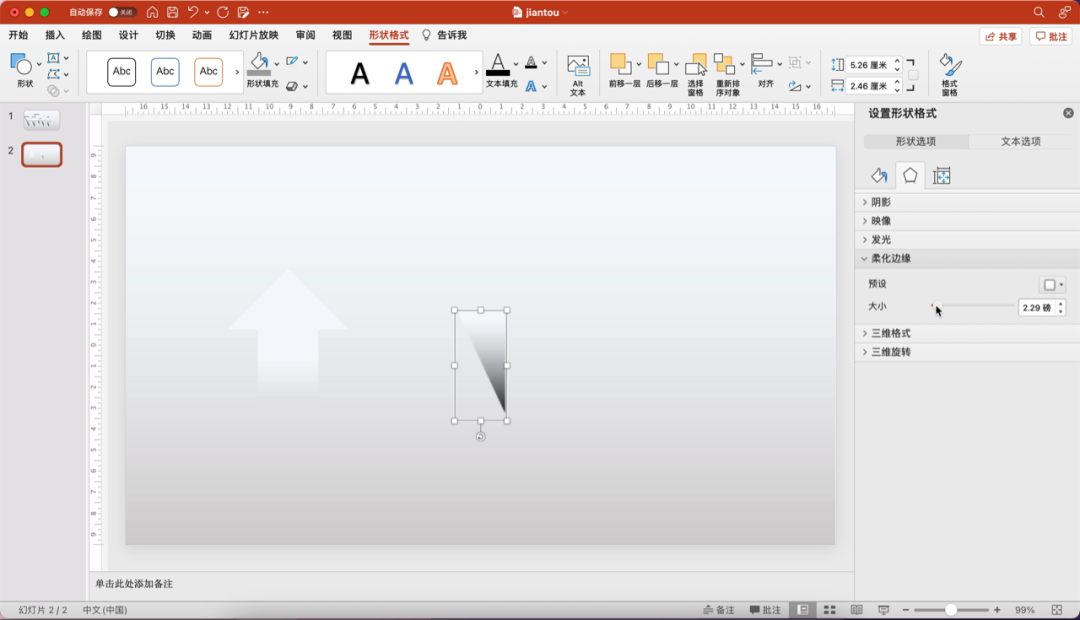This screenshot has width=1080, height=620.
Task: Switch to Slide Sorter view
Action: [830, 610]
